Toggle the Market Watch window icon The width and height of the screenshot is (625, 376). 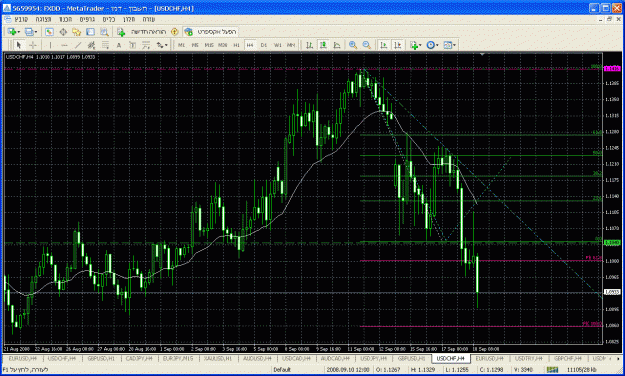tap(49, 31)
